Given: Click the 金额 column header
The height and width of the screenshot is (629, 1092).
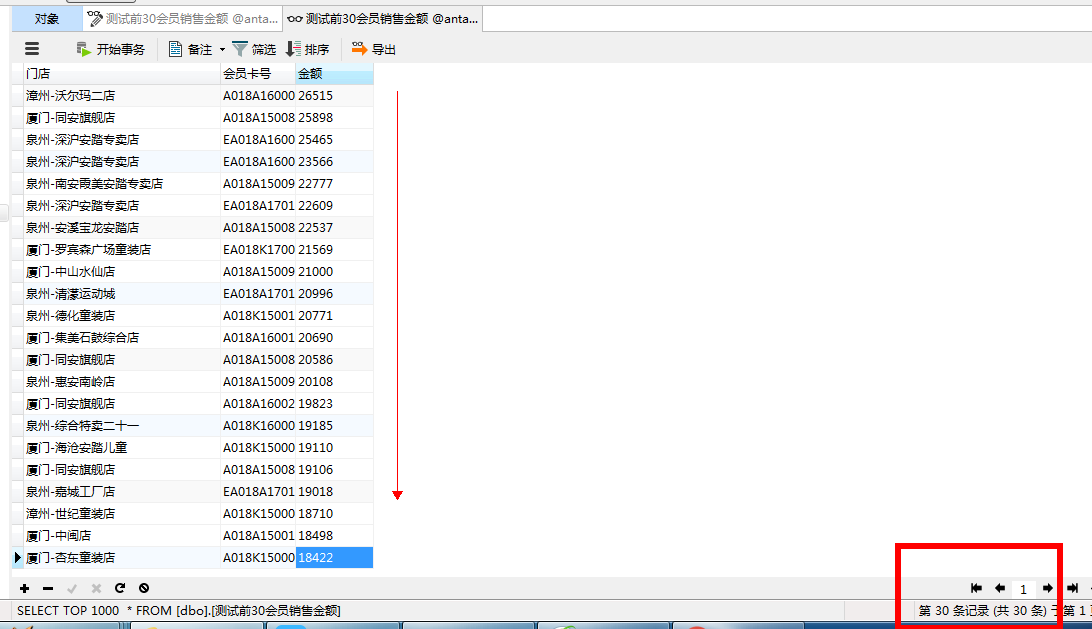Looking at the screenshot, I should click(334, 74).
